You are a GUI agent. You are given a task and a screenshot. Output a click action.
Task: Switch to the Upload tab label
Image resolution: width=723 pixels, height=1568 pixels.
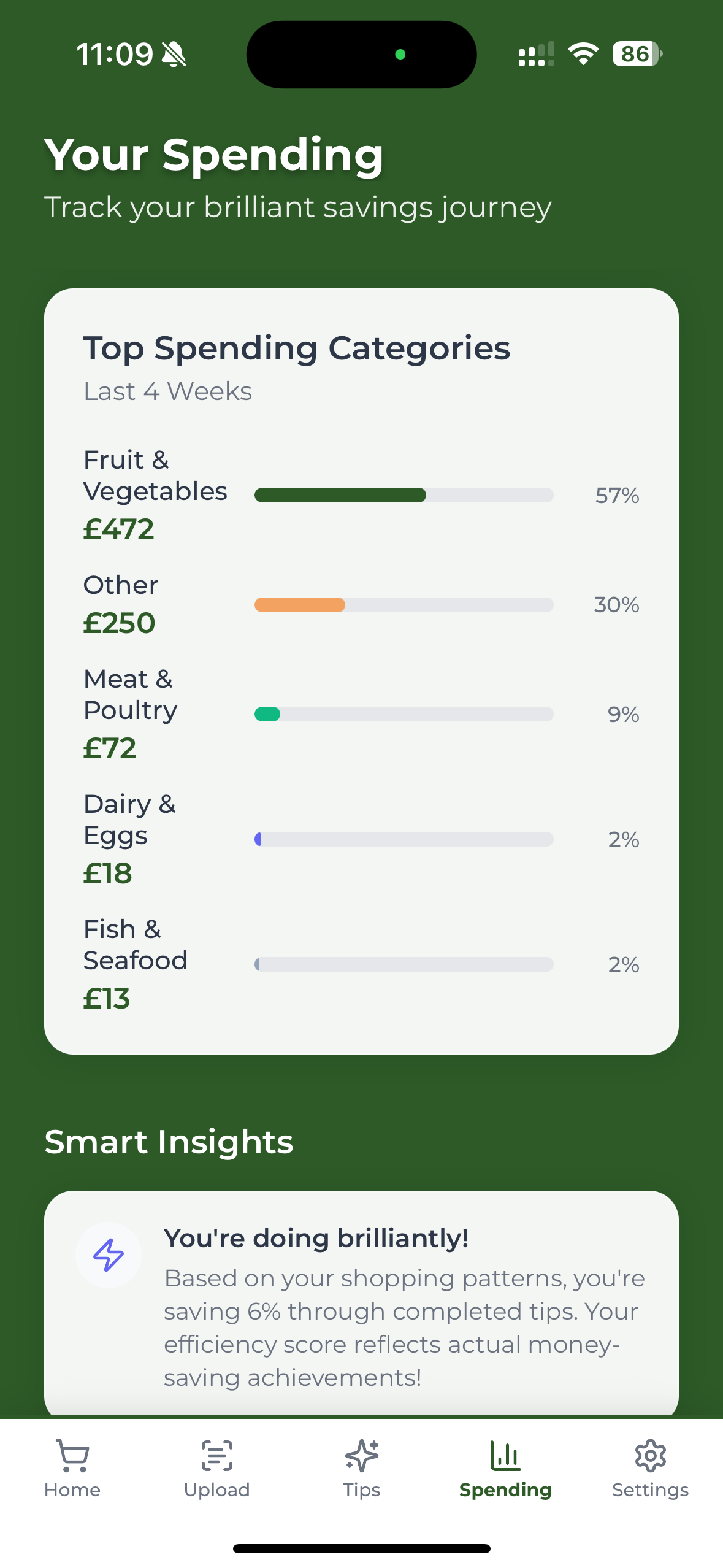point(217,1490)
